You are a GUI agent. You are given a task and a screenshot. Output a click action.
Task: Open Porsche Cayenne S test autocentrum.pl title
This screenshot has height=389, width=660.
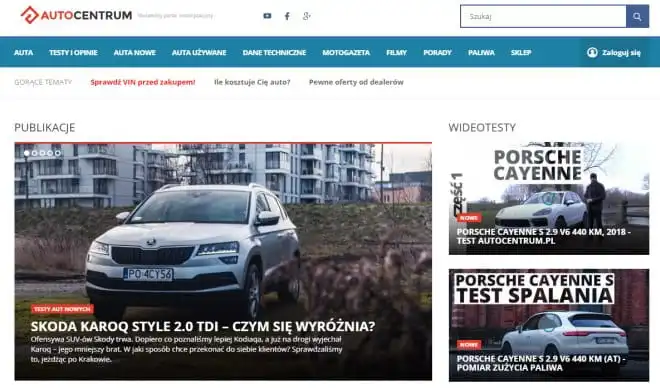click(543, 236)
